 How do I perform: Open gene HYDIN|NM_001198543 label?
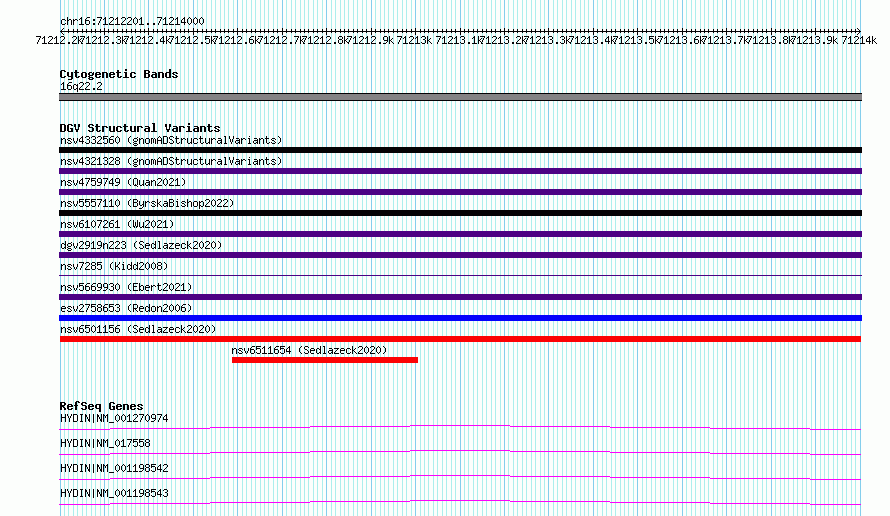(114, 493)
